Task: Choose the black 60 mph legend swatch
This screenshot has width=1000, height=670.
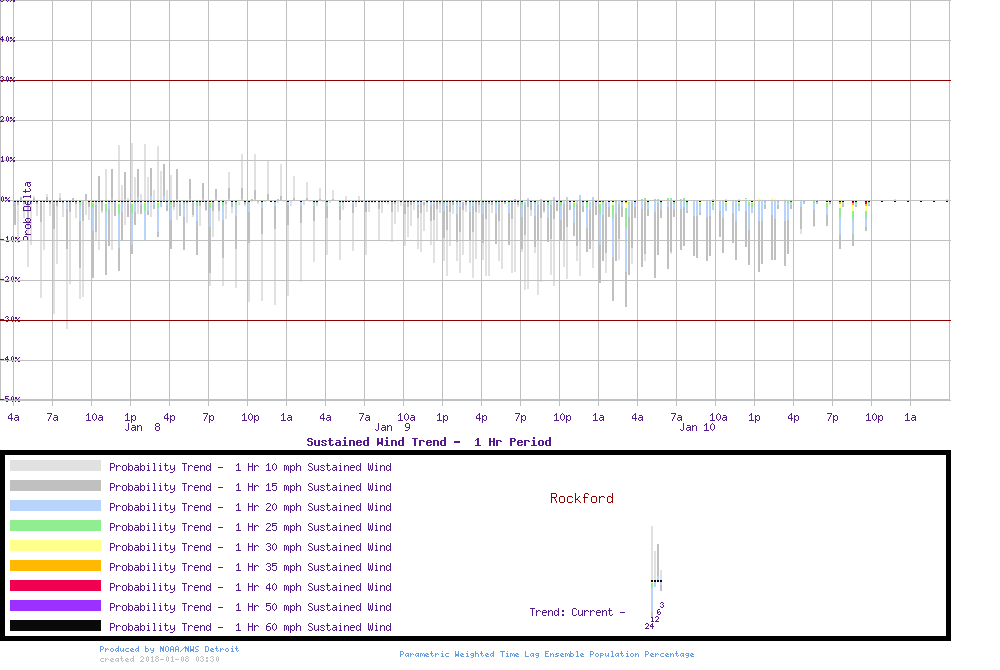Action: point(55,626)
